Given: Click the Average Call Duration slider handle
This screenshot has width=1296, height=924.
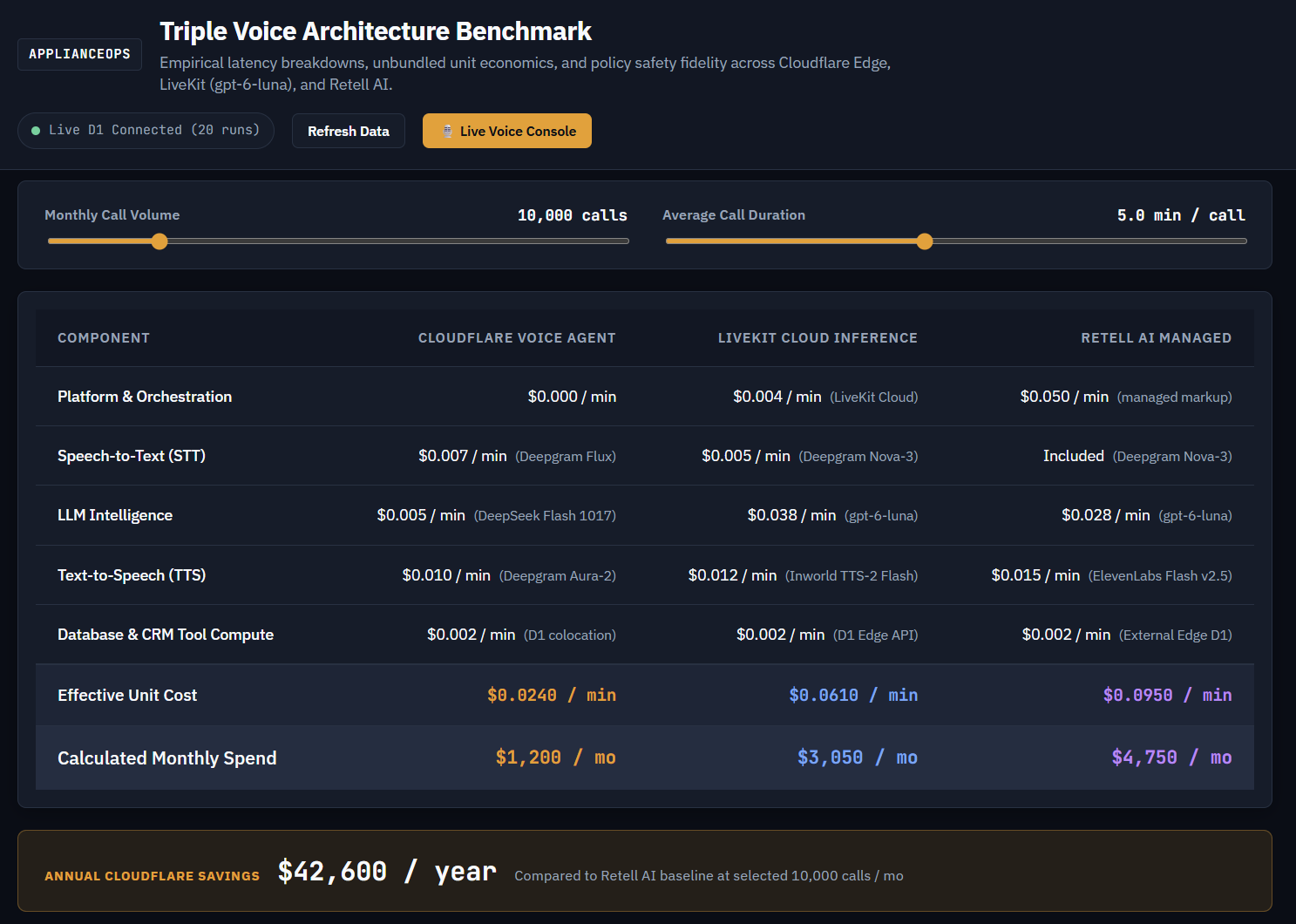Looking at the screenshot, I should point(925,241).
